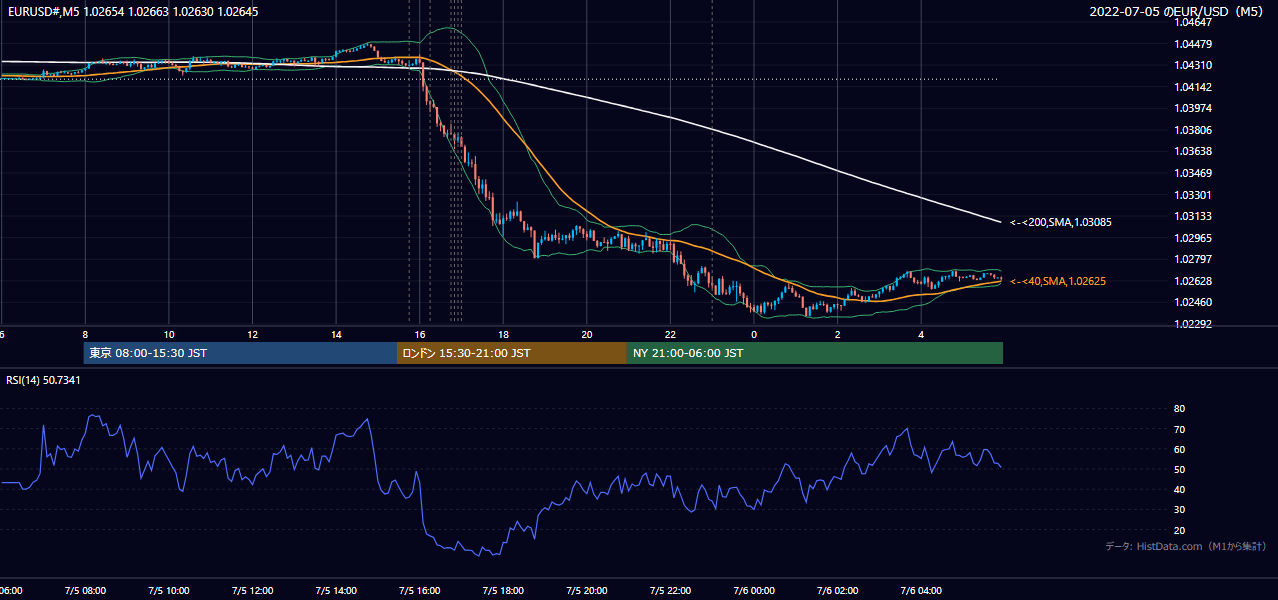Click the 7/5 20:00 bottom time label
Image resolution: width=1278 pixels, height=600 pixels.
click(586, 590)
